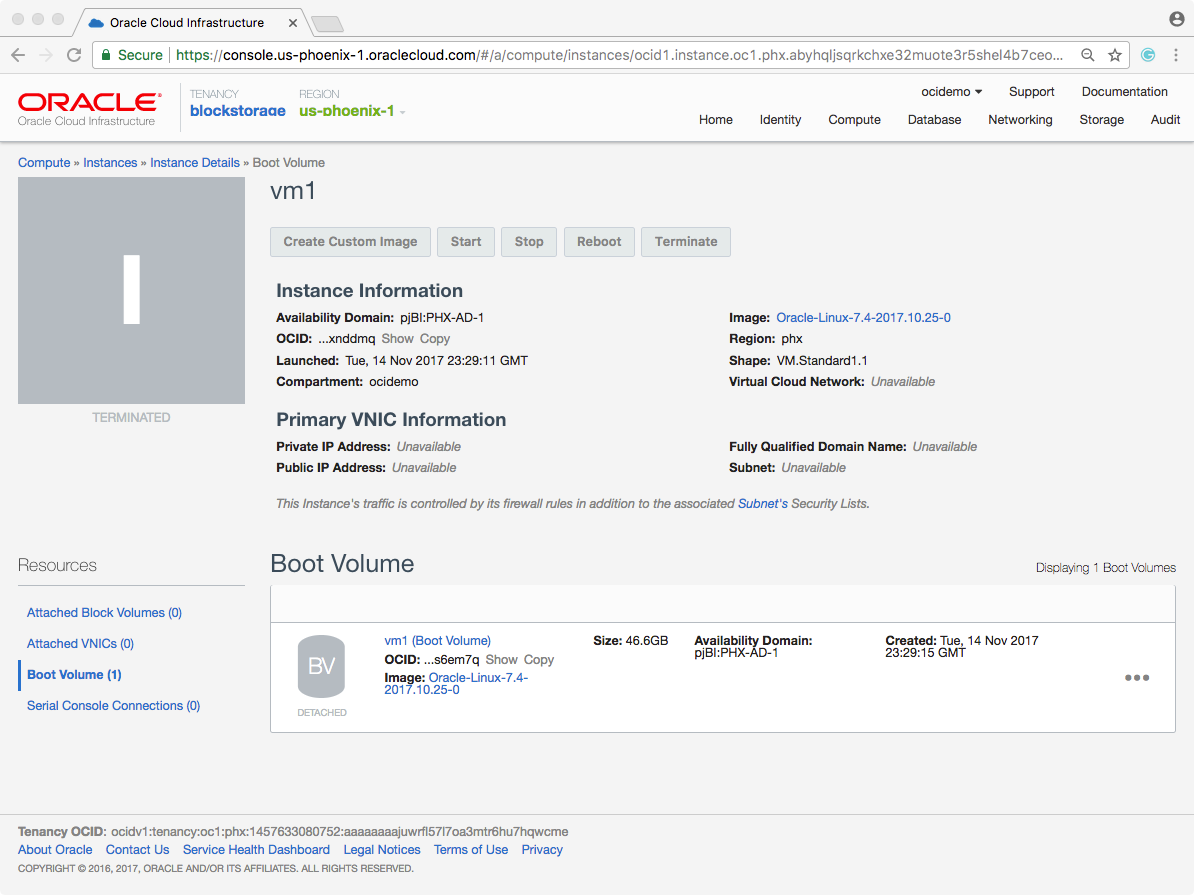The width and height of the screenshot is (1194, 895).
Task: Click the browser address bar URL
Action: pyautogui.click(x=620, y=56)
